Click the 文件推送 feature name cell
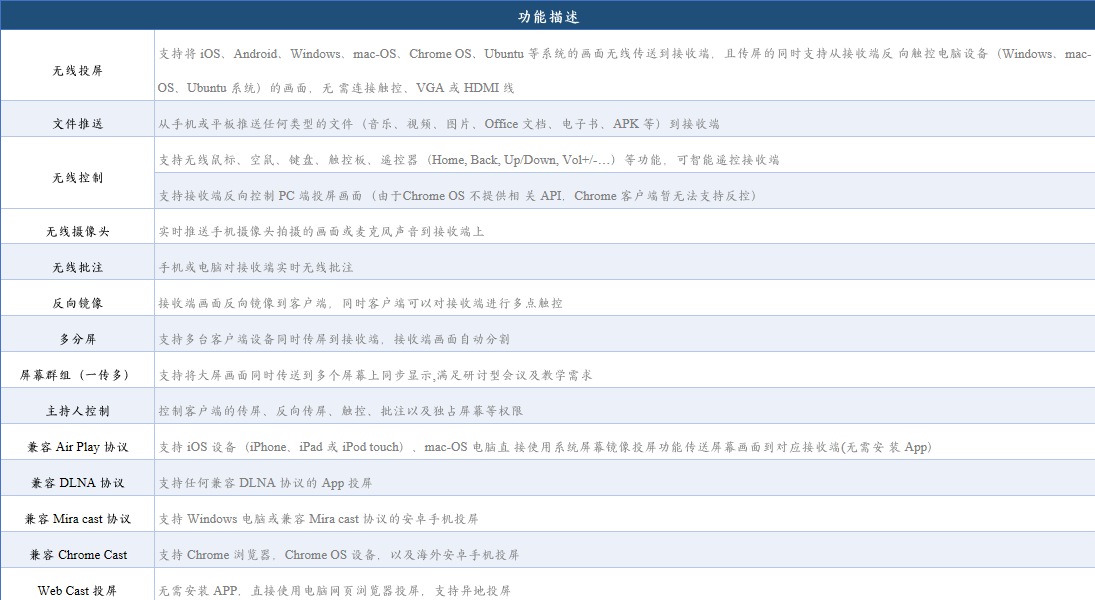Screen dimensions: 1095x600 click(x=78, y=124)
